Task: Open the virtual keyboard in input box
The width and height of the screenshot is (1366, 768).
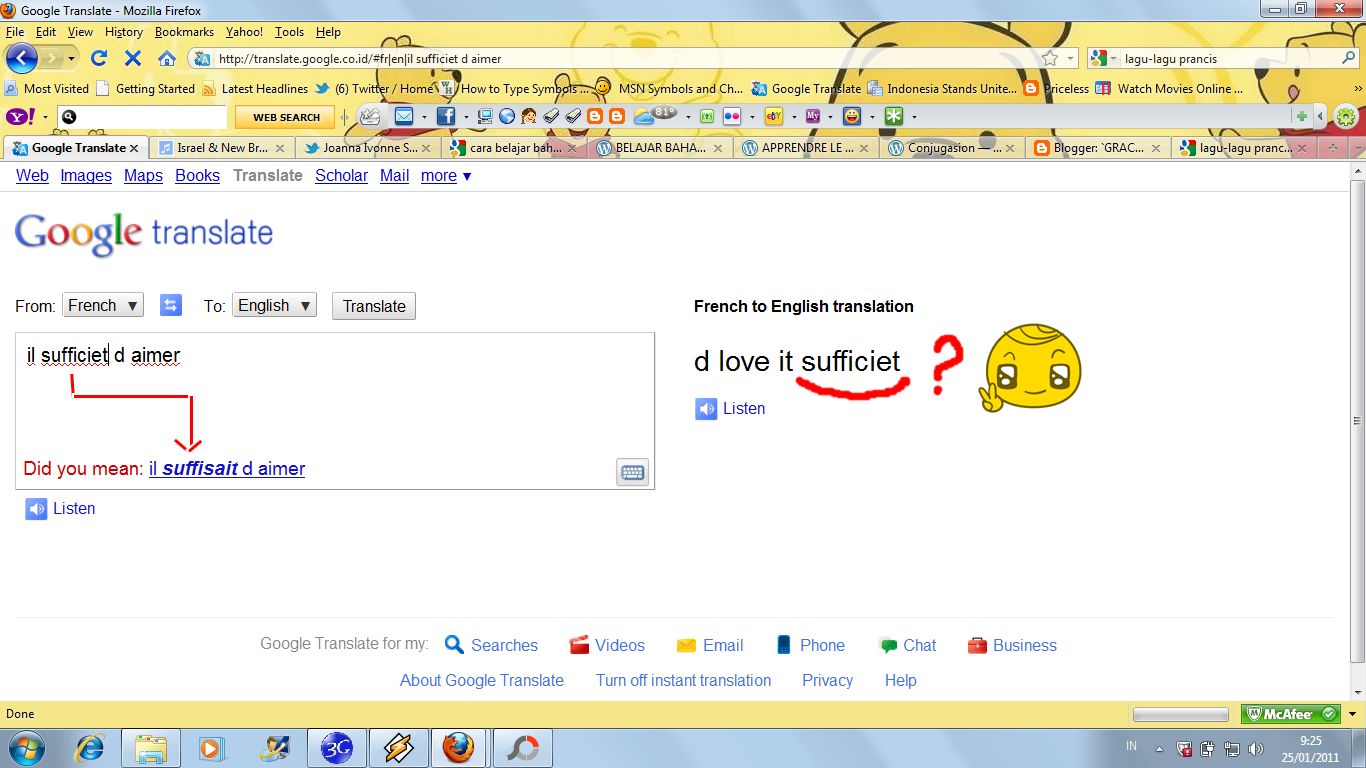Action: coord(633,472)
